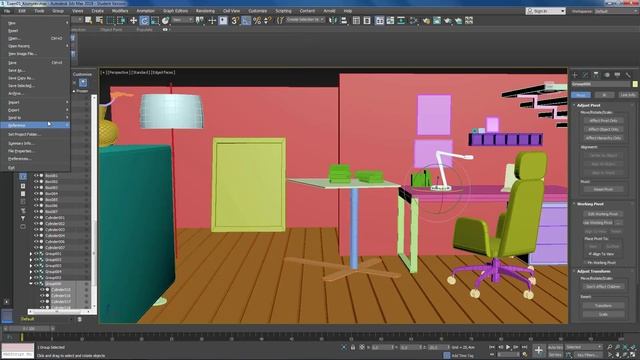Toggle the 3D Snaps button
Image resolution: width=640 pixels, height=360 pixels.
coord(235,20)
